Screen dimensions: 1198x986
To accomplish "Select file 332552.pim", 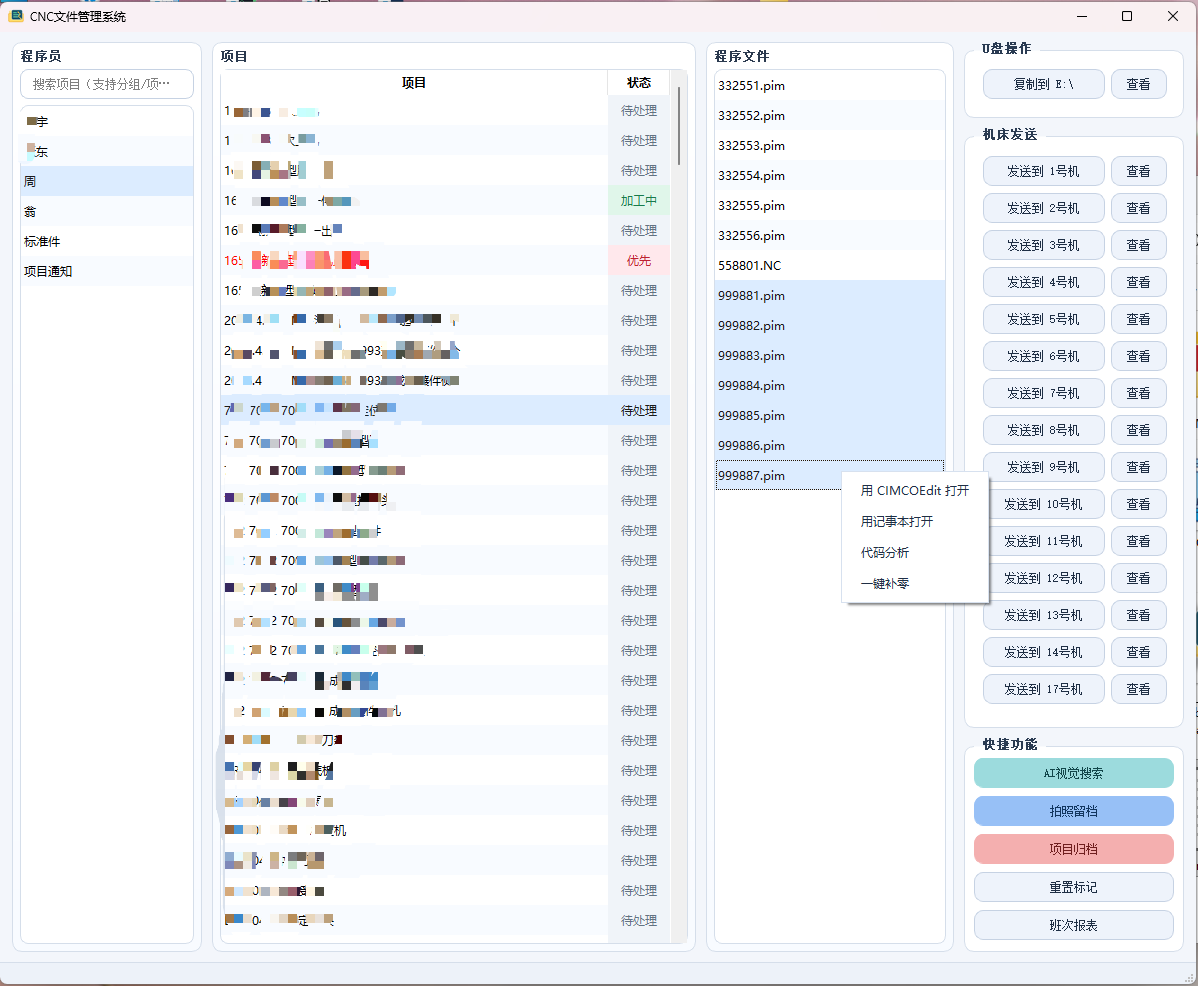I will pyautogui.click(x=830, y=115).
